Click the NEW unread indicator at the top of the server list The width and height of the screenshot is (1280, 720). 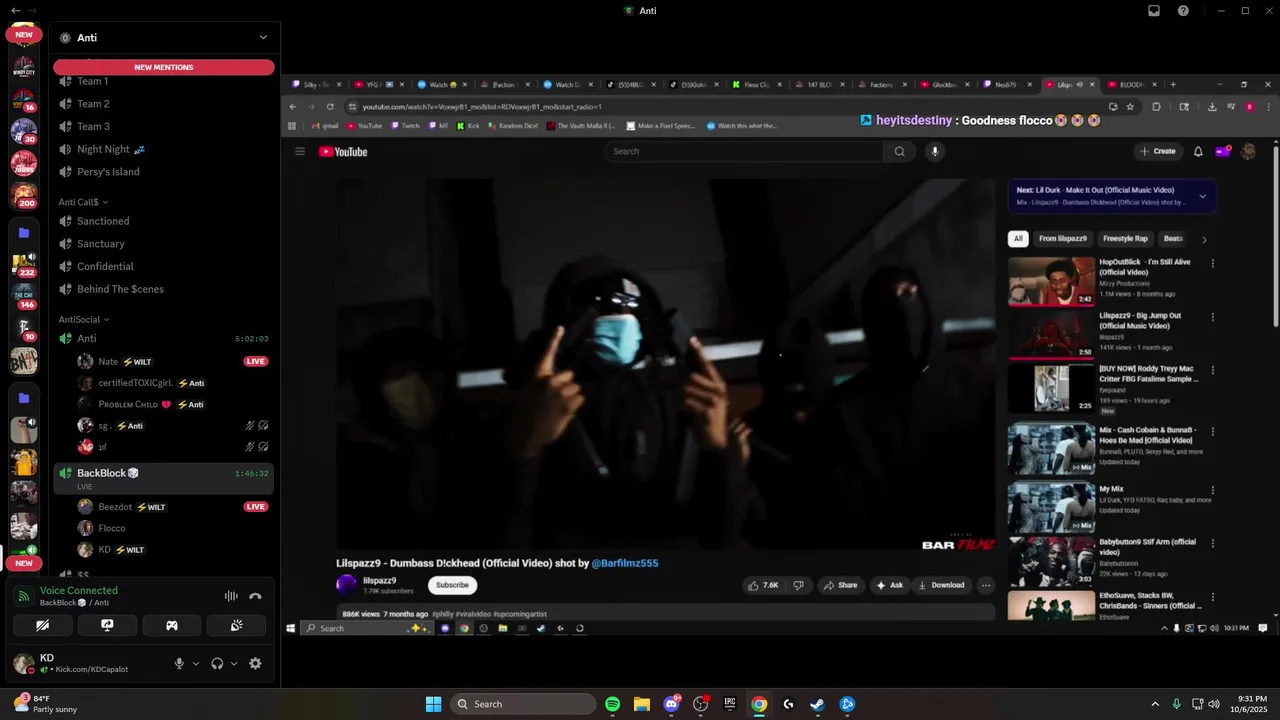[x=24, y=34]
